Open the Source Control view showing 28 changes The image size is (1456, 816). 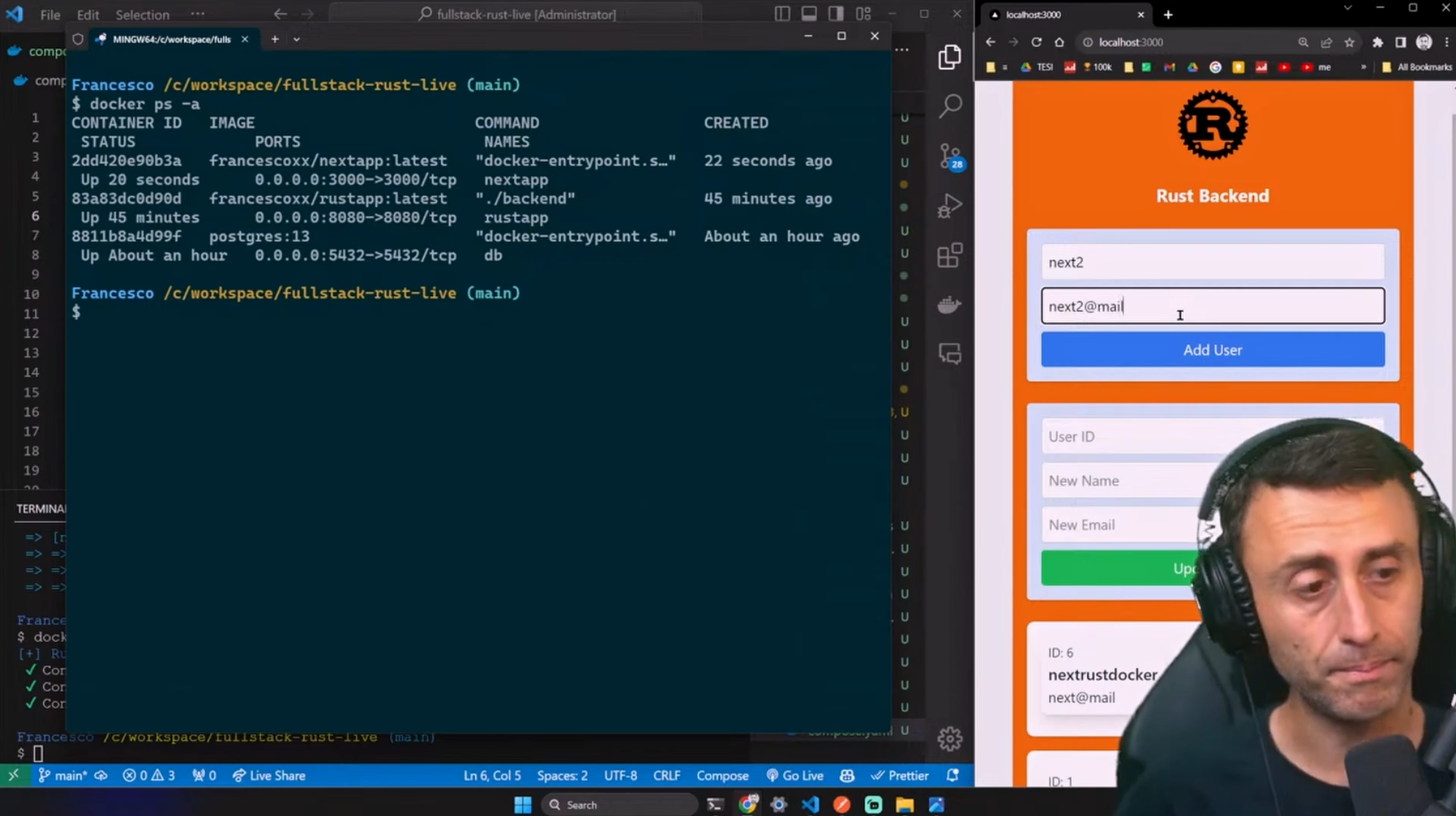point(949,156)
